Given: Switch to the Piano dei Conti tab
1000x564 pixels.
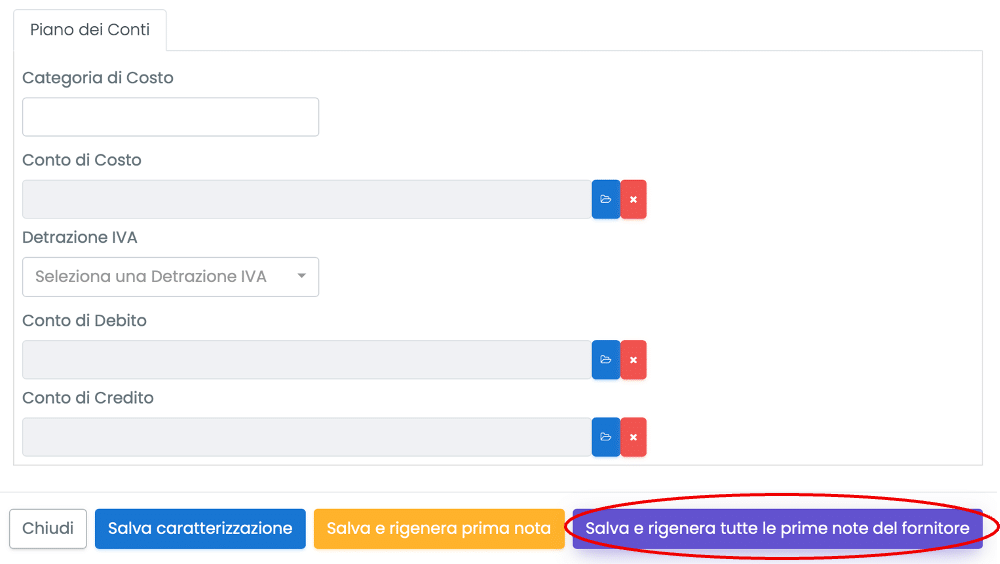Looking at the screenshot, I should pyautogui.click(x=90, y=30).
